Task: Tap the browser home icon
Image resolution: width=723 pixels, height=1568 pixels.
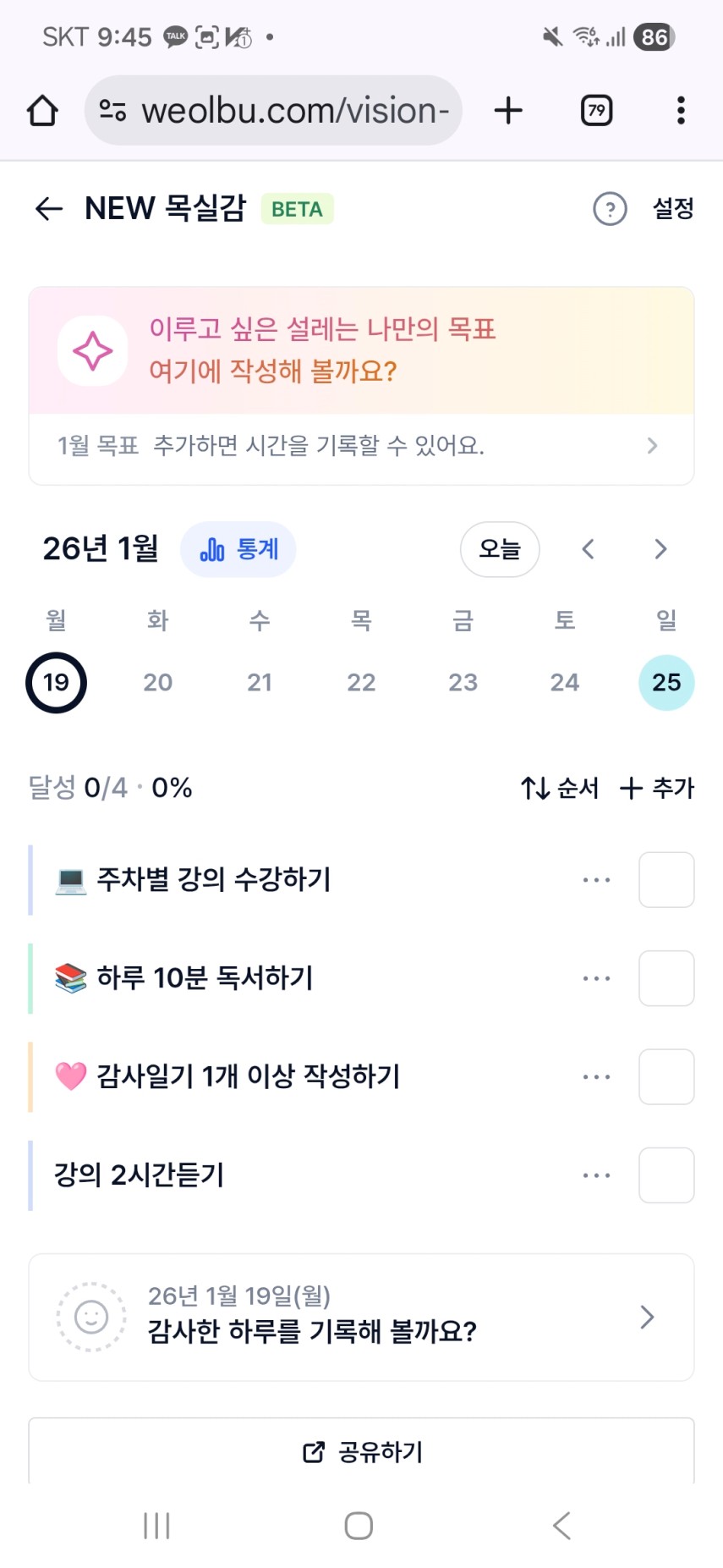Action: [x=42, y=111]
